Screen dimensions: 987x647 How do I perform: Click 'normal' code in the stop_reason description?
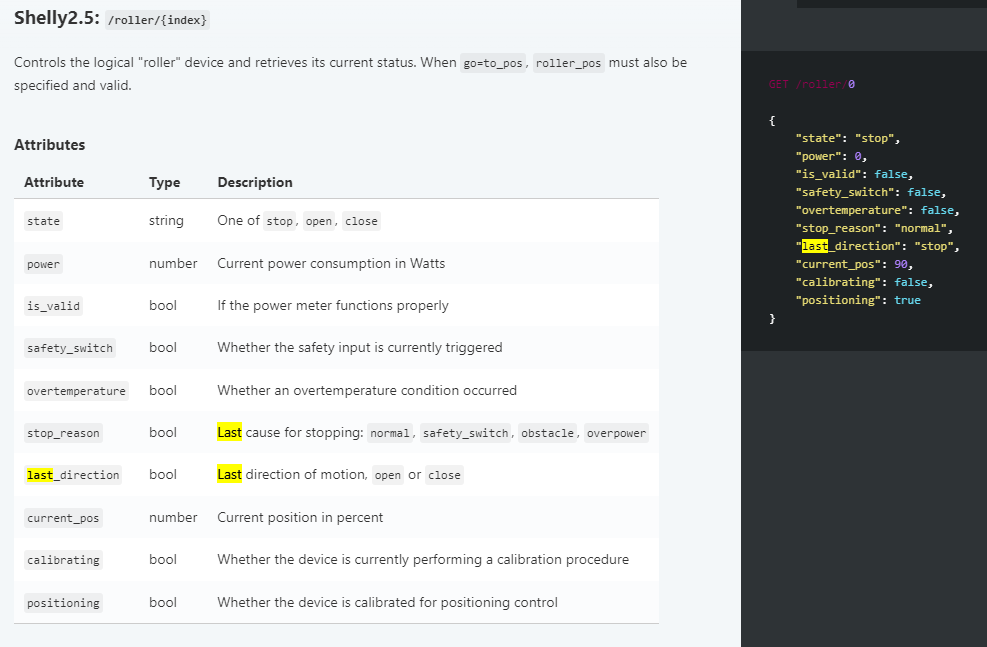pos(390,433)
